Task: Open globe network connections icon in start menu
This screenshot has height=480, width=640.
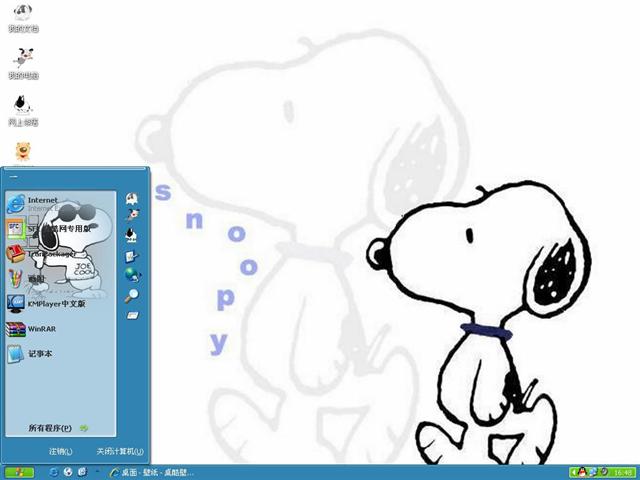Action: [x=133, y=275]
